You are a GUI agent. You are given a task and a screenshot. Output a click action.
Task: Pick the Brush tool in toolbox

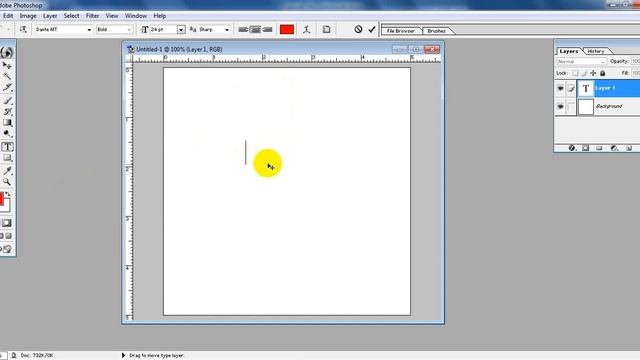[x=7, y=100]
